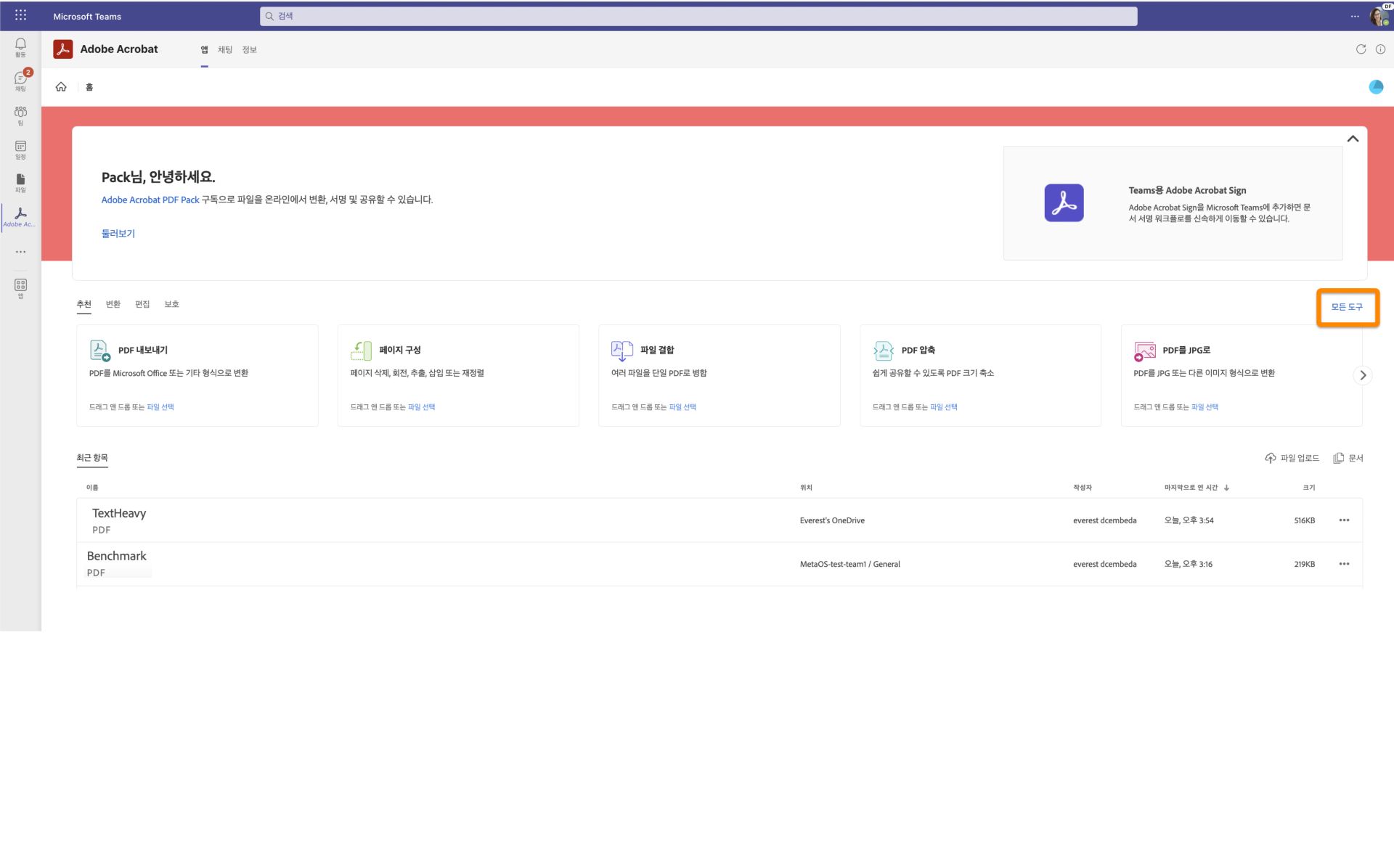Open the Teams app launcher grid

pyautogui.click(x=20, y=15)
